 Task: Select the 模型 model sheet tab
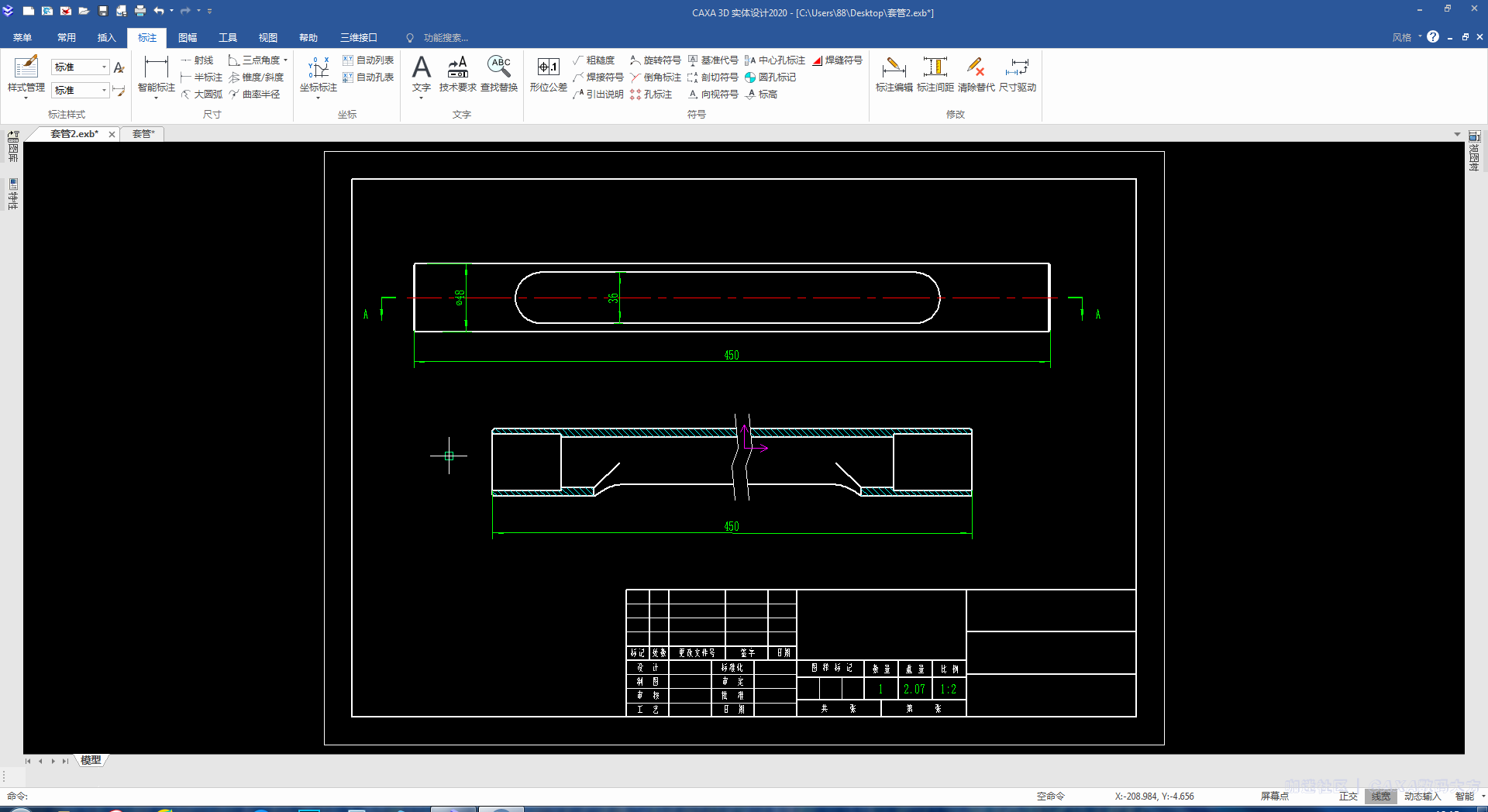[x=91, y=760]
